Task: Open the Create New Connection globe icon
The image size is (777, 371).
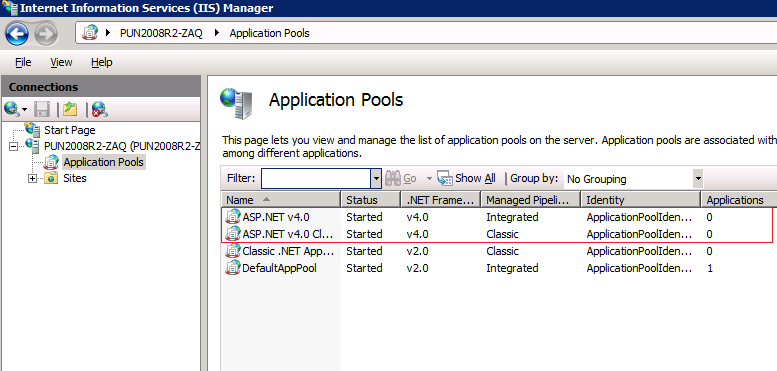Action: click(11, 108)
